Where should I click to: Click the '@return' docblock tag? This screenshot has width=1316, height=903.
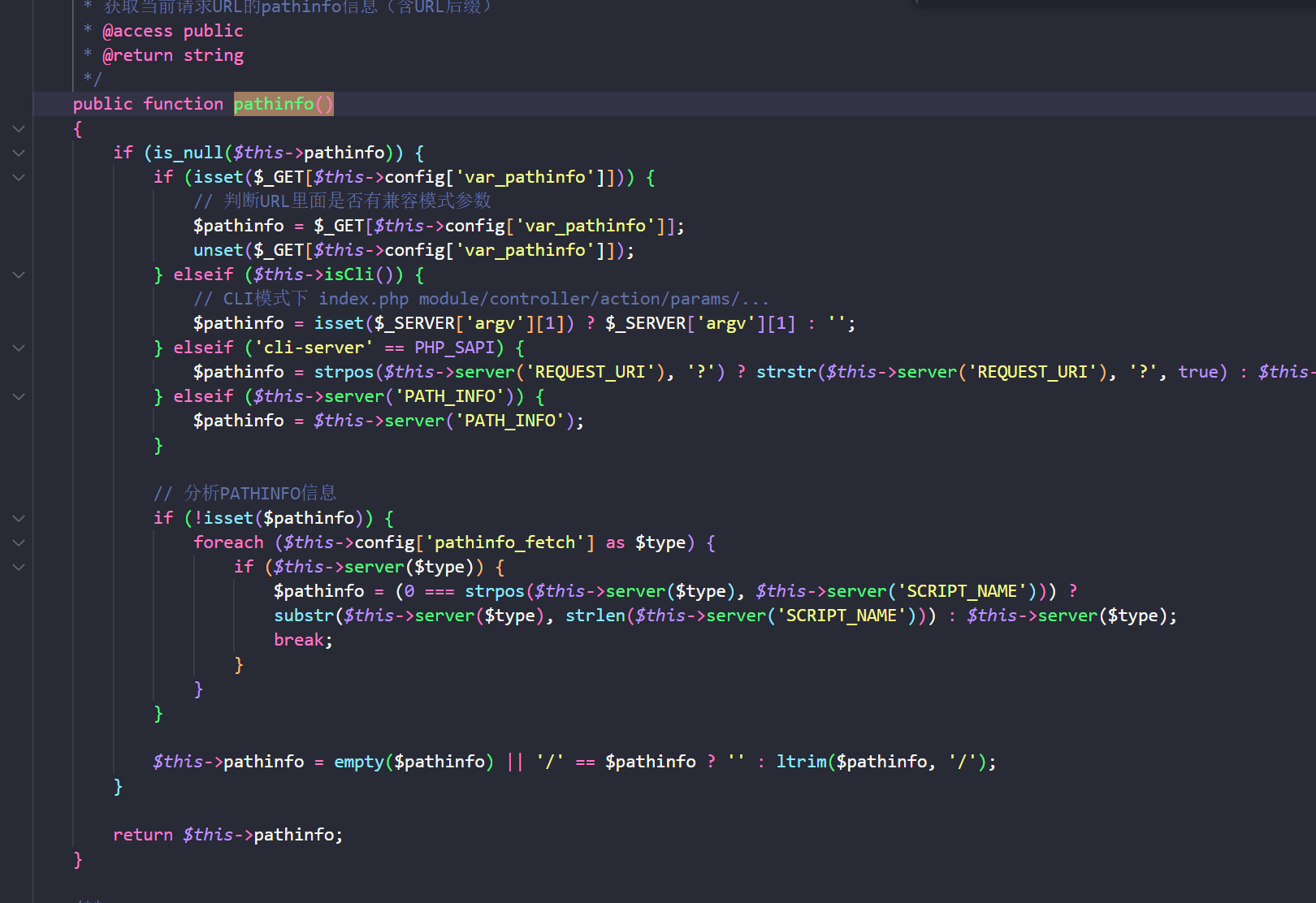[x=137, y=55]
